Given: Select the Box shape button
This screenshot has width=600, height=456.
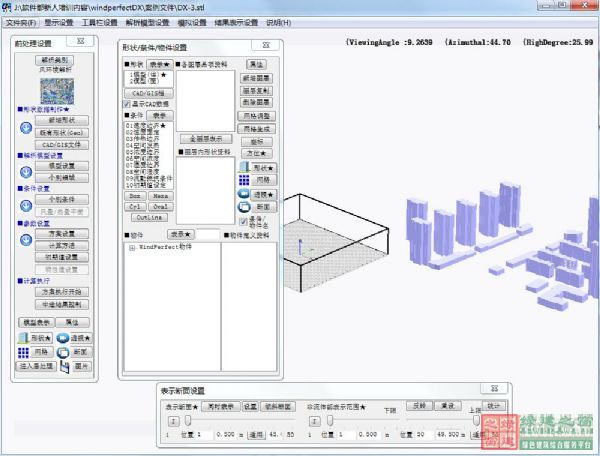Looking at the screenshot, I should (x=134, y=196).
